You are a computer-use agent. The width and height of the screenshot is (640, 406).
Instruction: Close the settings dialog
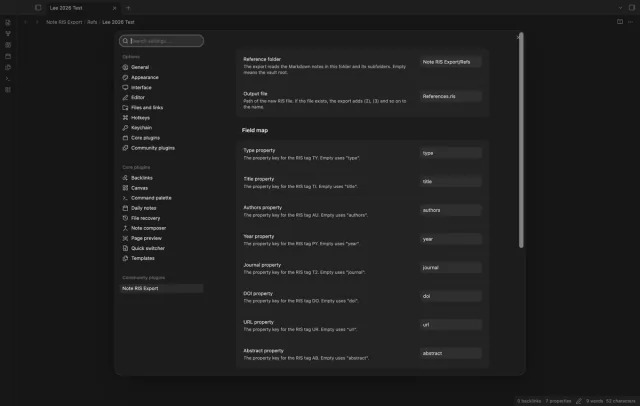[x=518, y=37]
